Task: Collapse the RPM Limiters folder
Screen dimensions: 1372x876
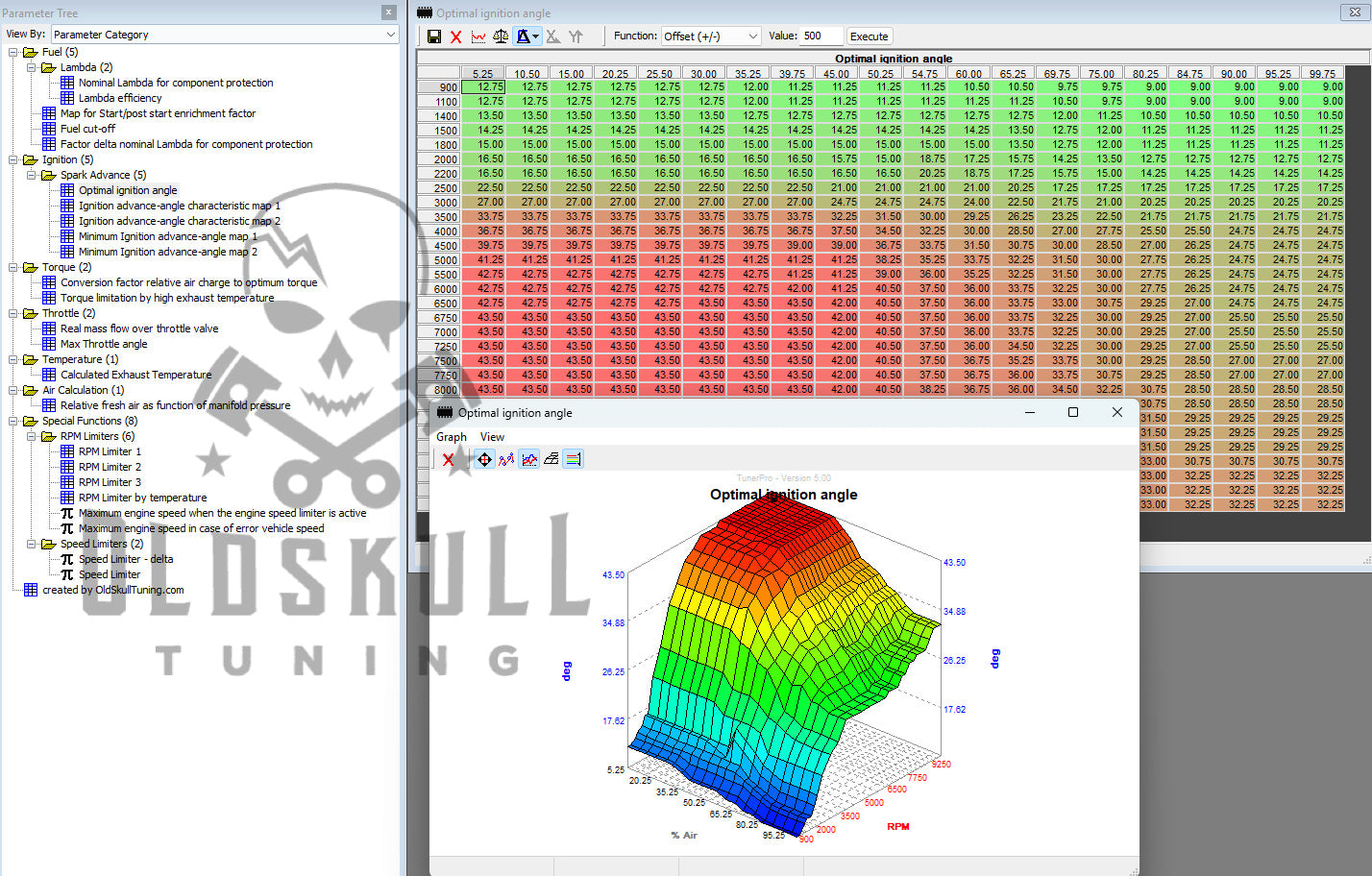Action: tap(32, 436)
